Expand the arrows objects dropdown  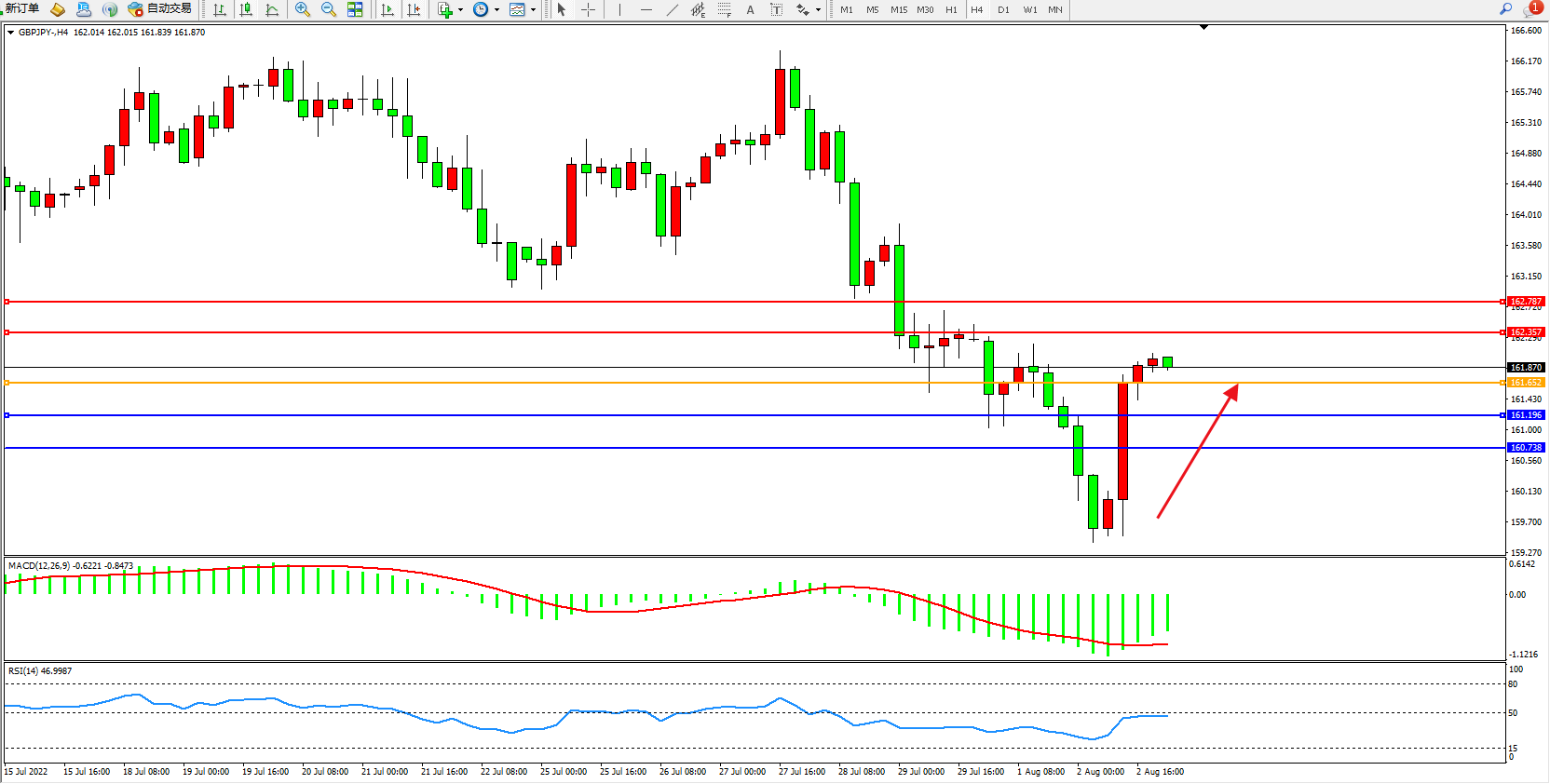(818, 10)
